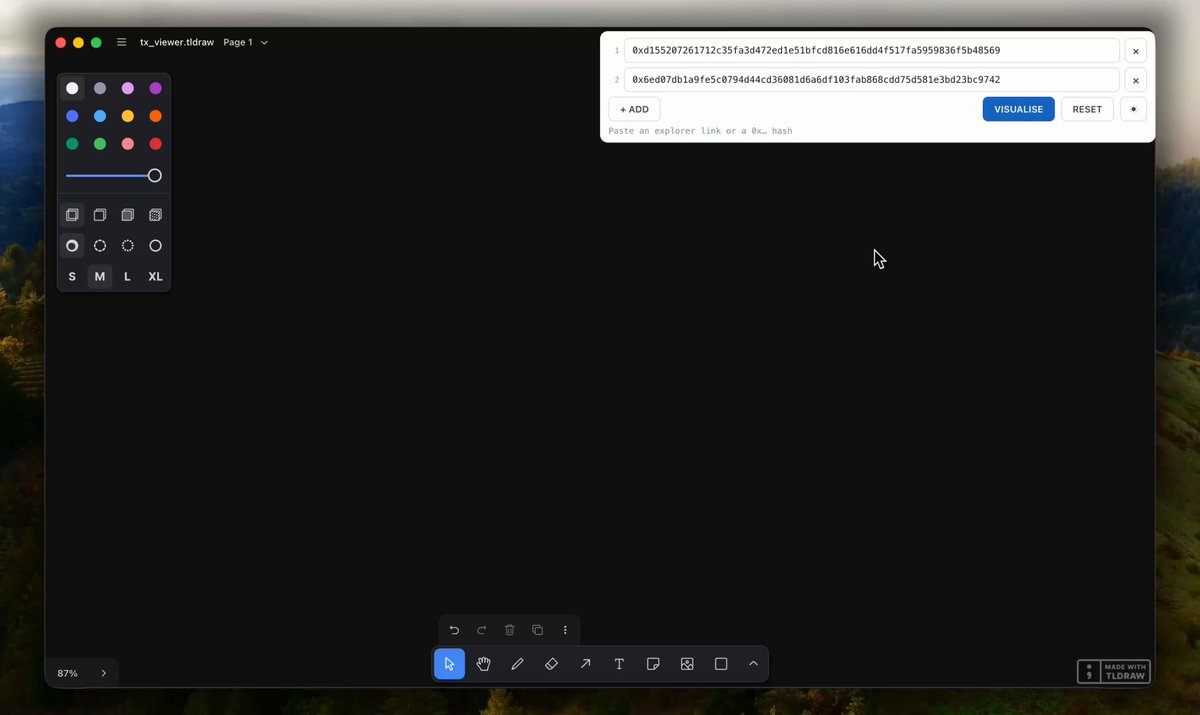Click the tx_viewer.tldraw file name

click(177, 43)
